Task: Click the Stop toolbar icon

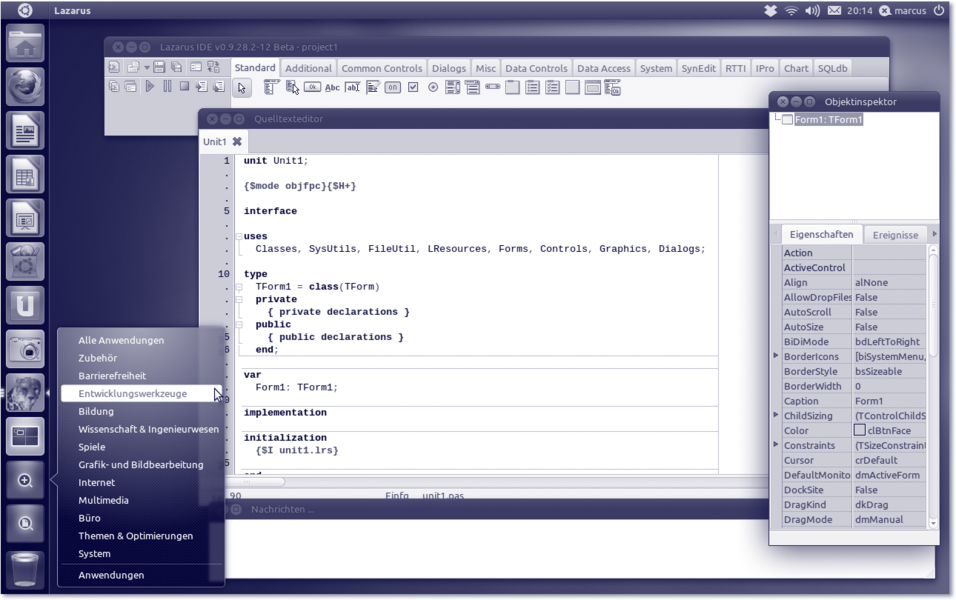Action: click(184, 87)
